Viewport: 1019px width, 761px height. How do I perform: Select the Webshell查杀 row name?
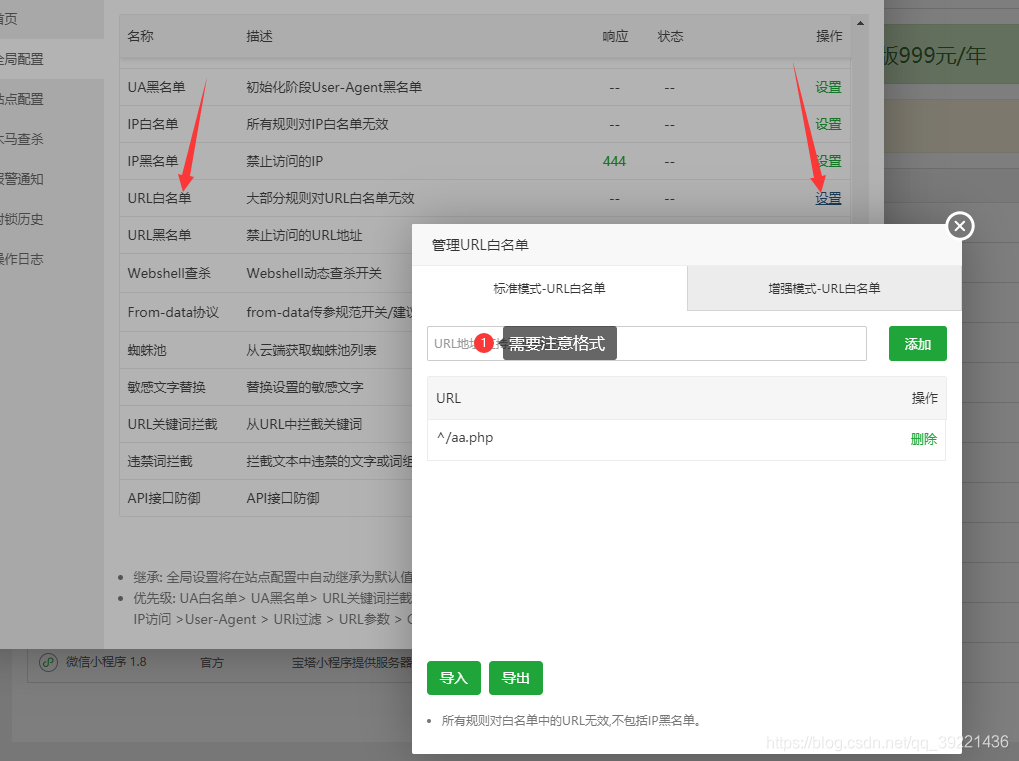(x=169, y=273)
